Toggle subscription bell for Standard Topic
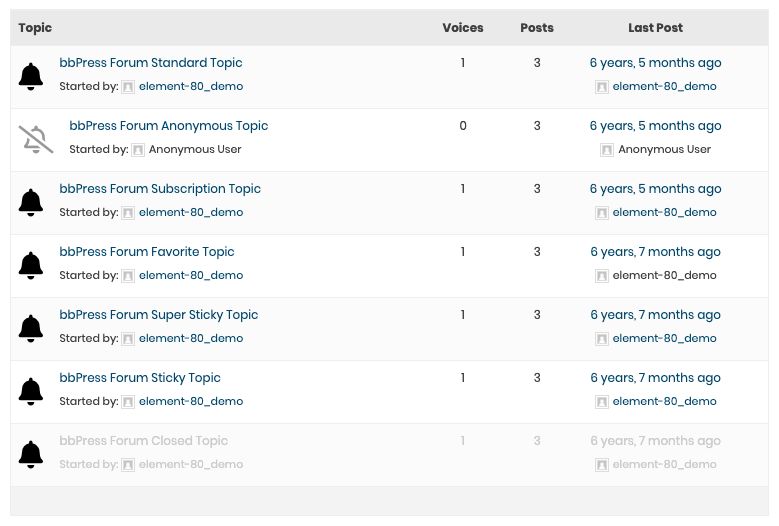Viewport: 779px width, 526px height. [x=31, y=76]
